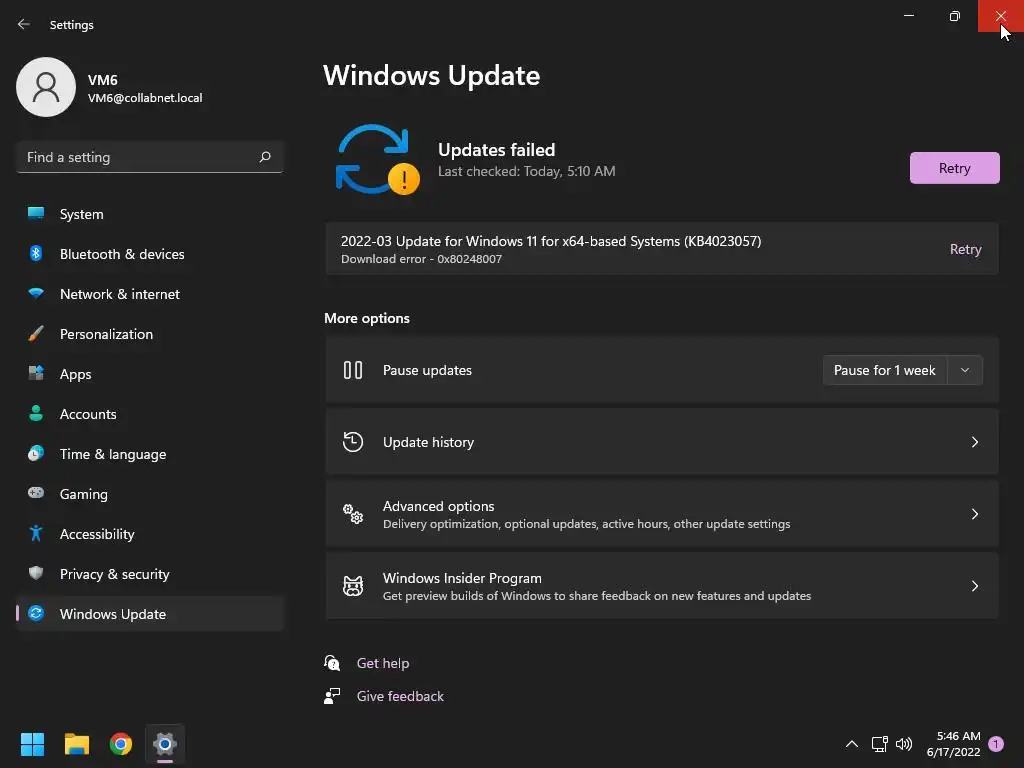Click the search magnifier in Find a setting
Screen dimensions: 1024x768
(x=265, y=157)
